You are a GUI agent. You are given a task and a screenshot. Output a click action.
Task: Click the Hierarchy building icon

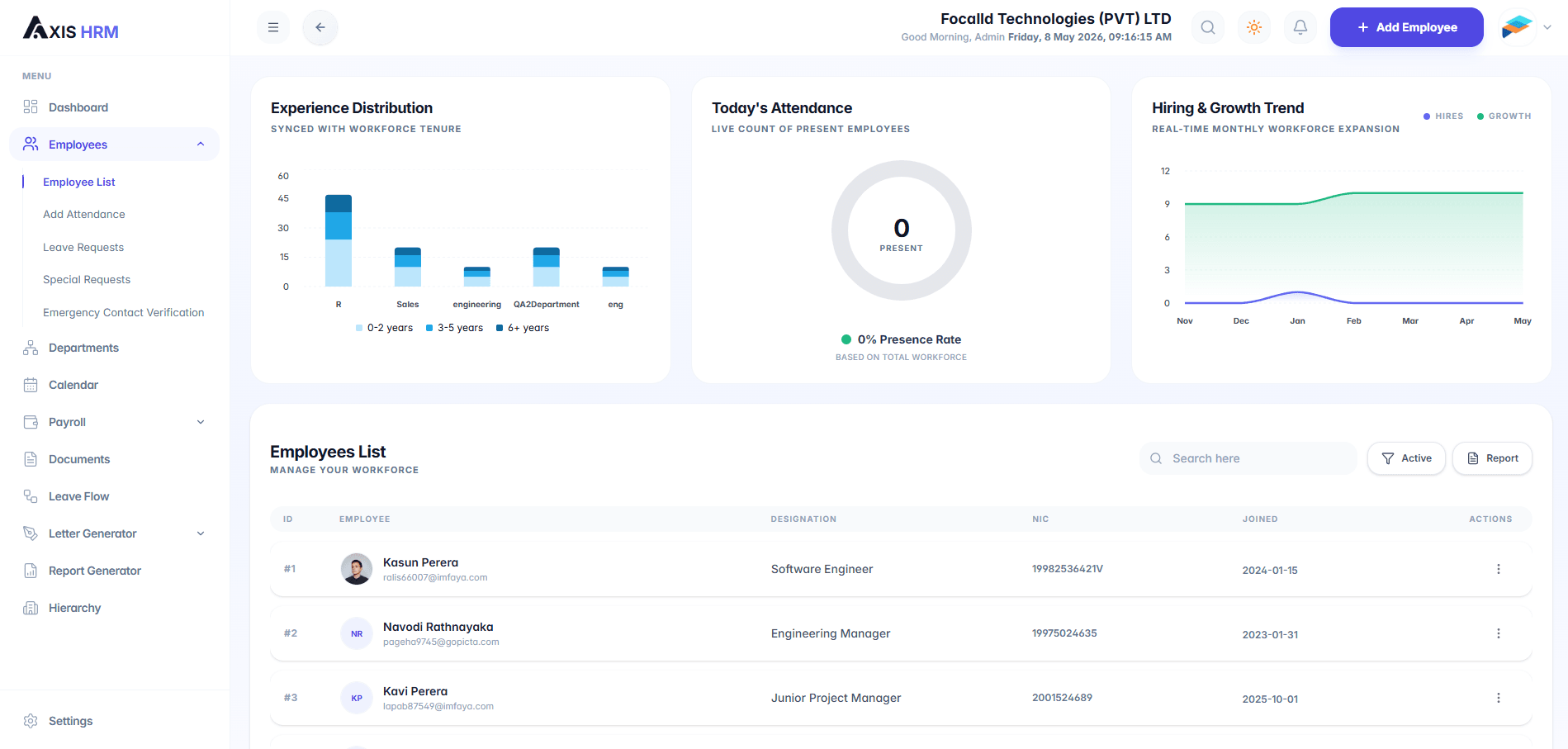[31, 608]
